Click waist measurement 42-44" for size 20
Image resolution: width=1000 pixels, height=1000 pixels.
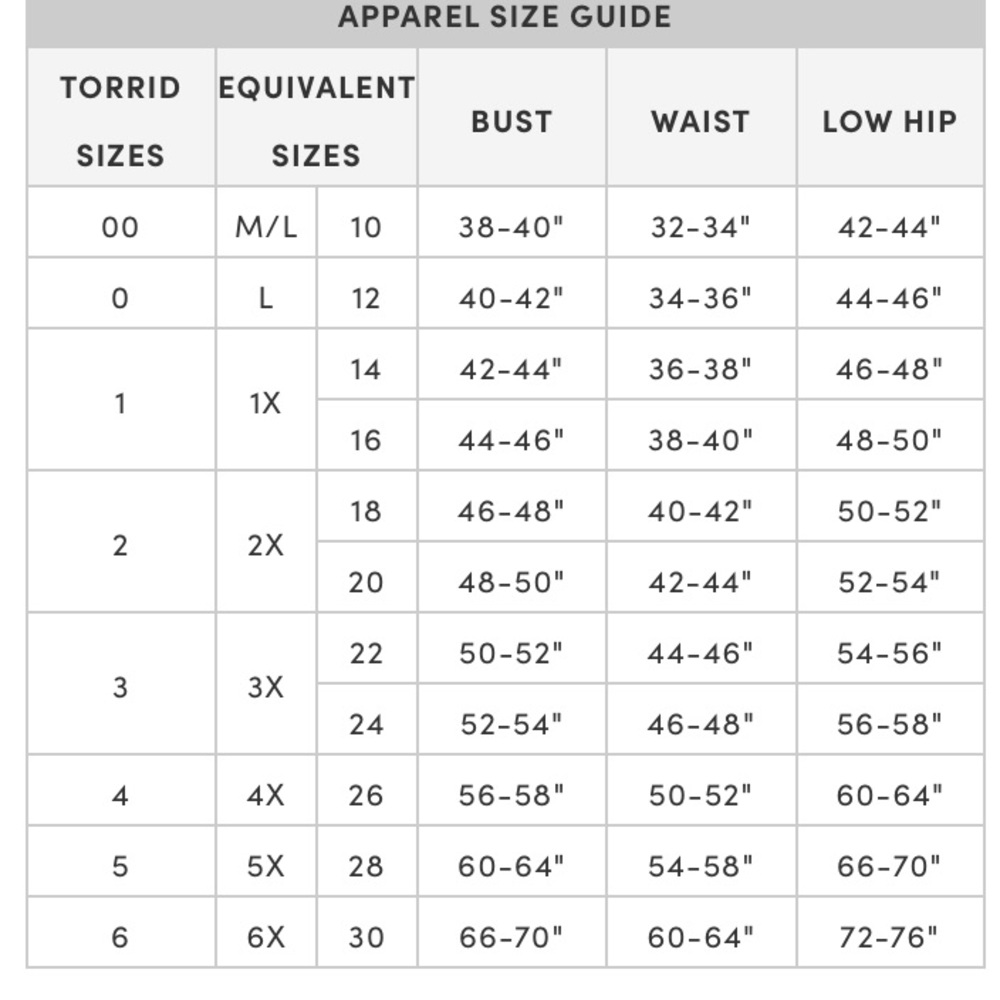click(702, 578)
